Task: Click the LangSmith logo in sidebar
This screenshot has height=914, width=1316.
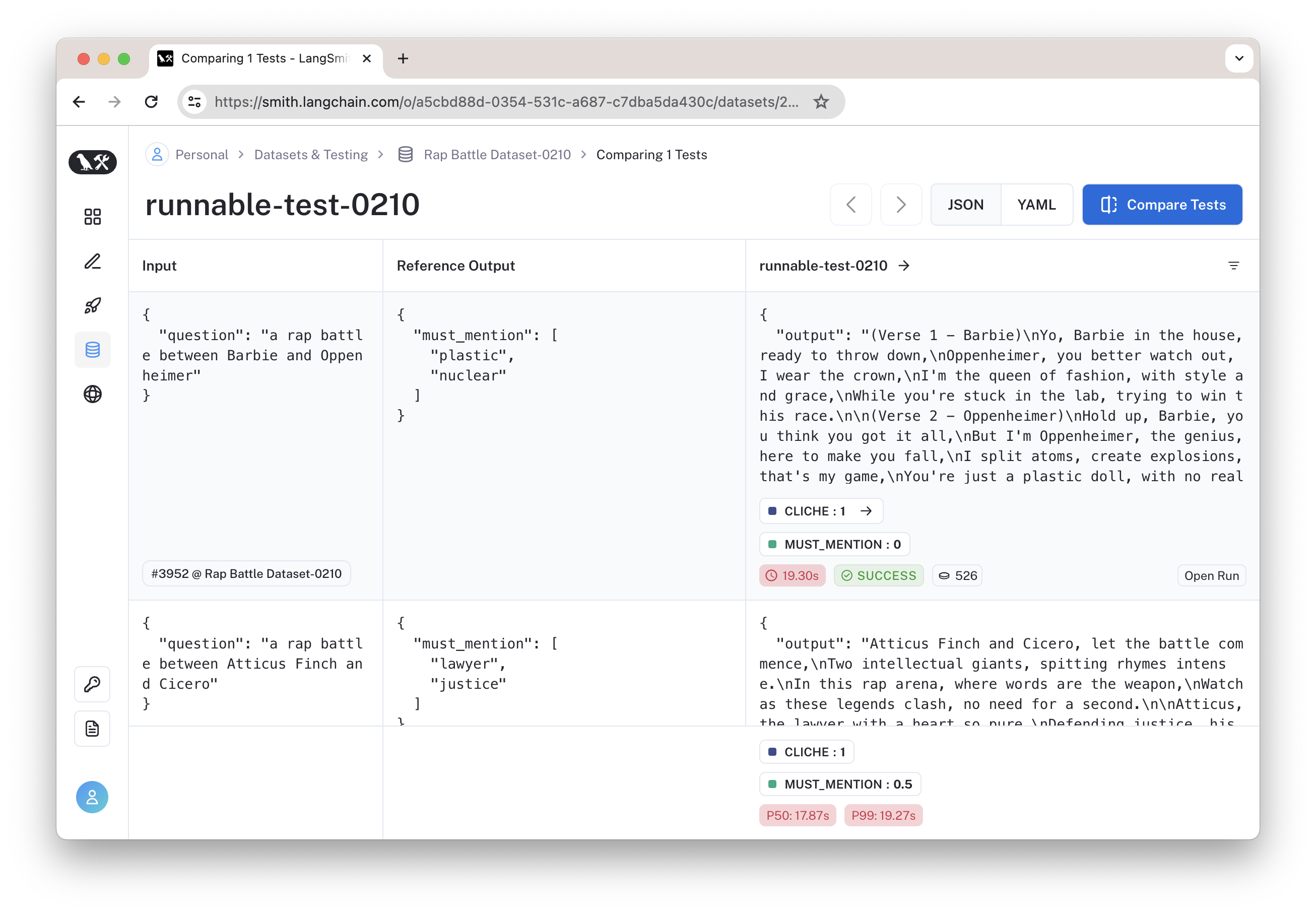Action: pyautogui.click(x=92, y=162)
